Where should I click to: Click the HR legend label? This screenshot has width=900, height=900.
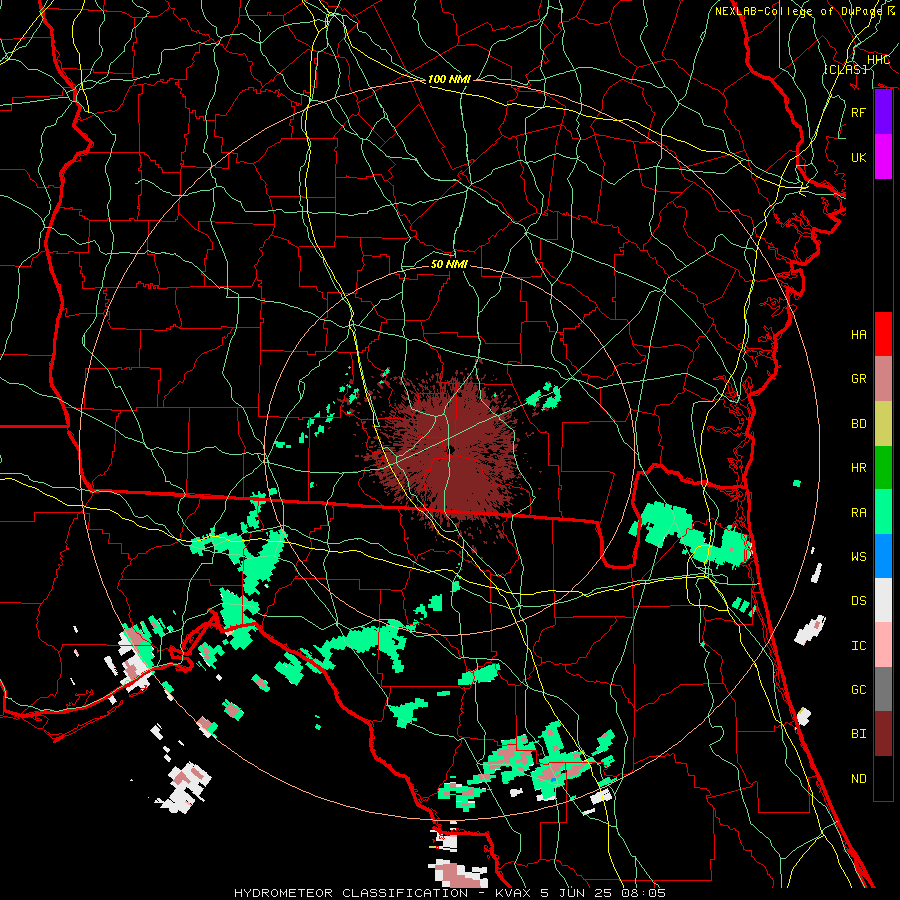coord(859,468)
